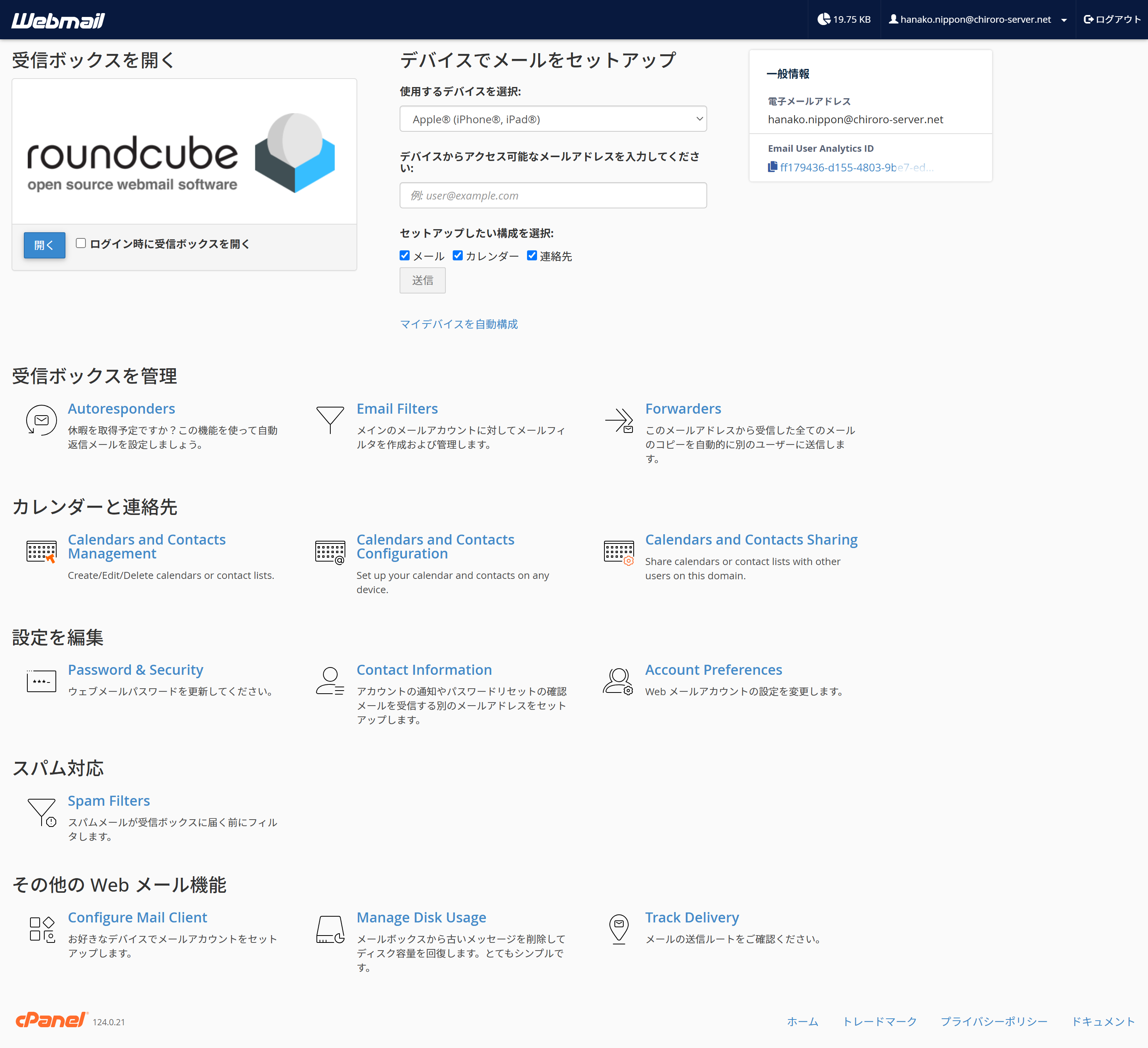Uncheck the 連絡先 configuration checkbox

click(531, 255)
